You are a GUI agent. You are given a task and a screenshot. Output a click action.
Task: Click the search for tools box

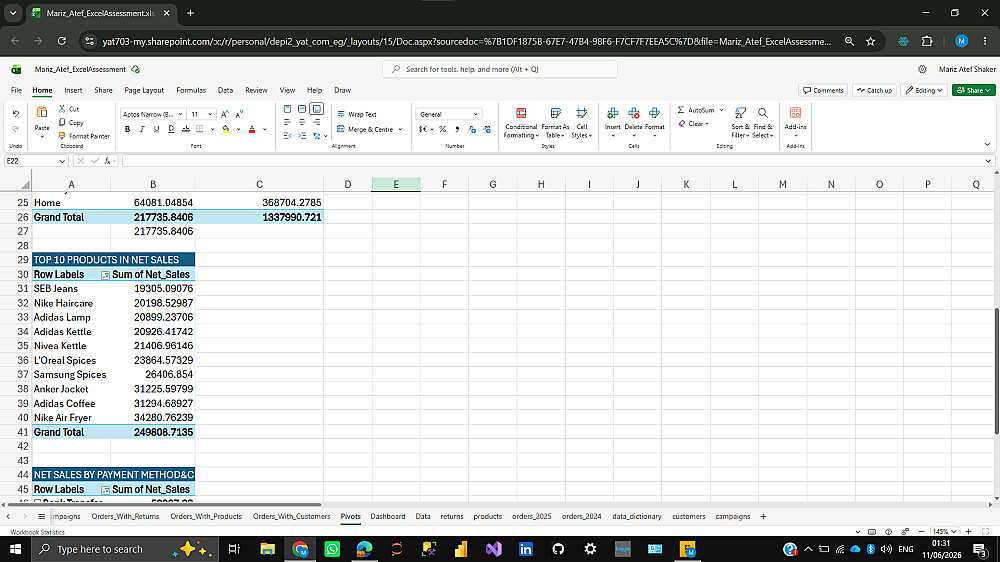click(500, 69)
